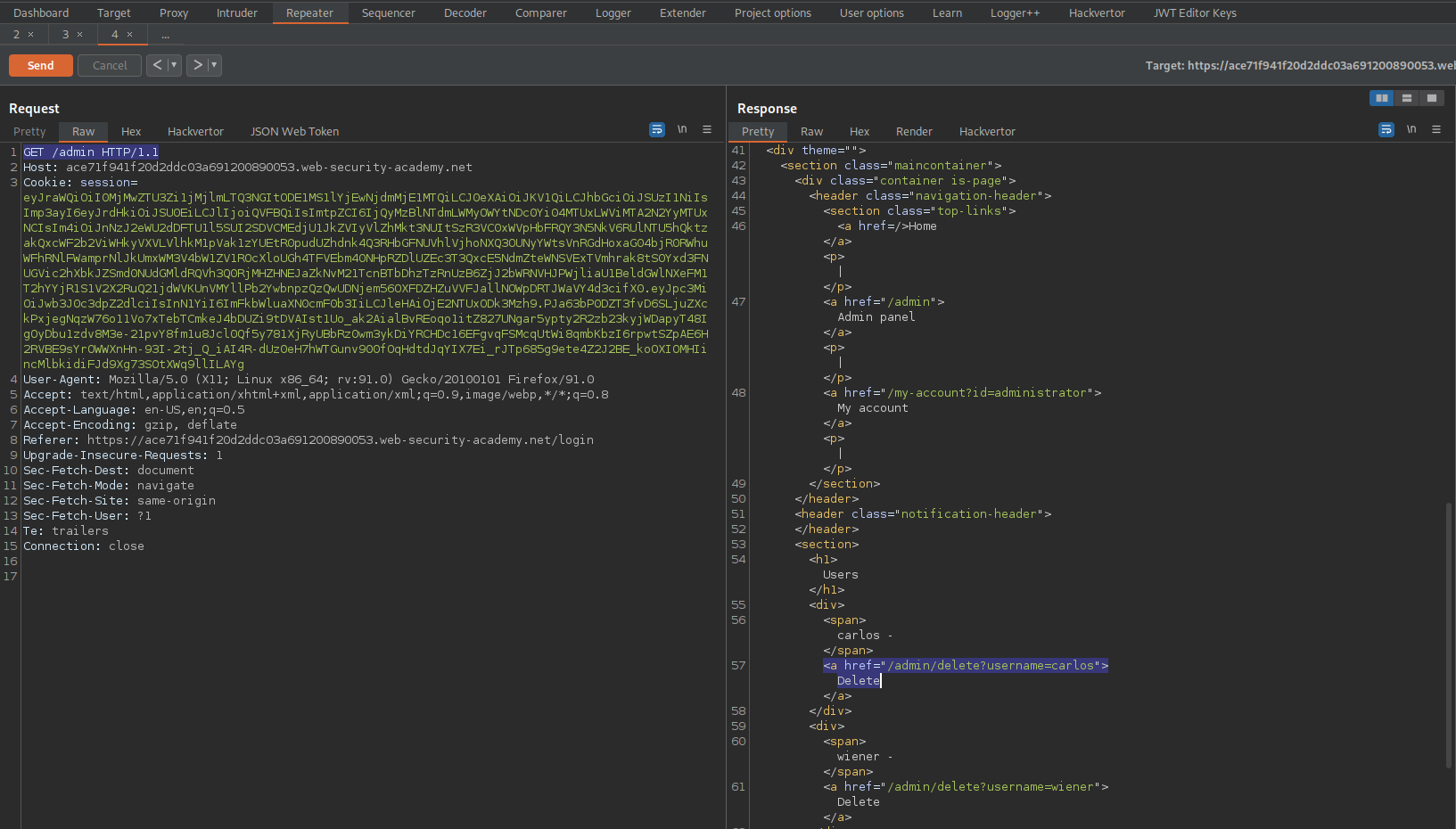Go back to previous request arrow
1456x829 pixels.
point(157,65)
